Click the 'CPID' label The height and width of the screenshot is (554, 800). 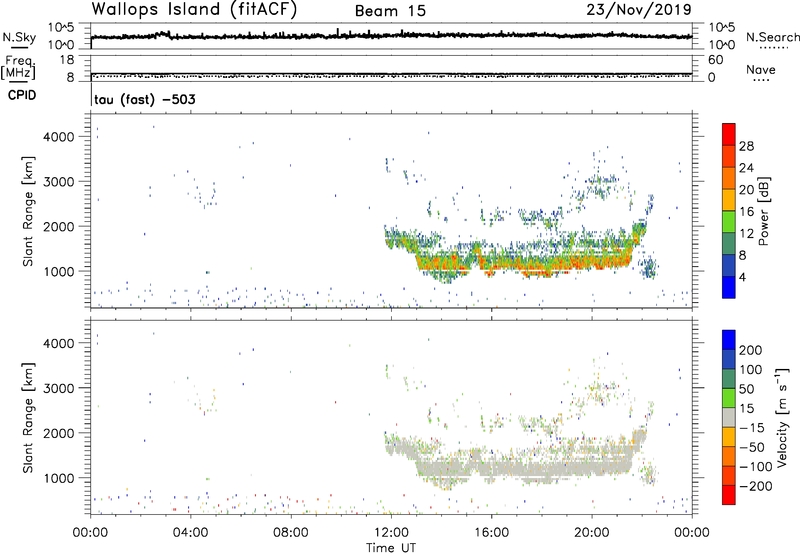pyautogui.click(x=22, y=95)
